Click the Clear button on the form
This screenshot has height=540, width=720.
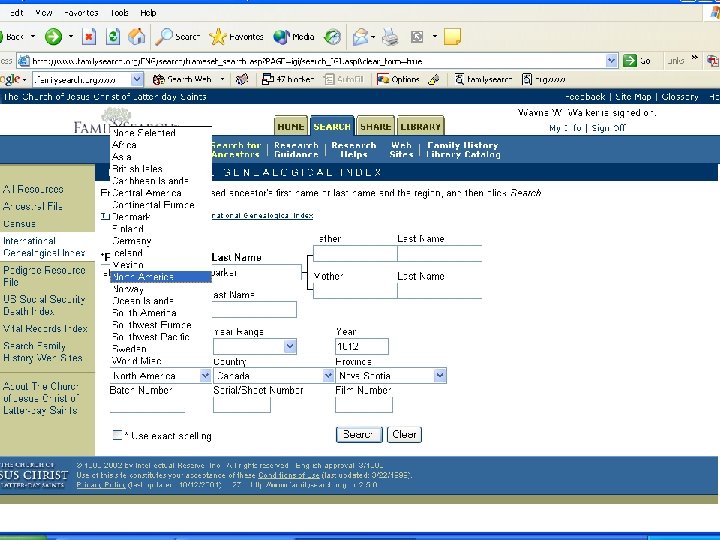tap(404, 434)
